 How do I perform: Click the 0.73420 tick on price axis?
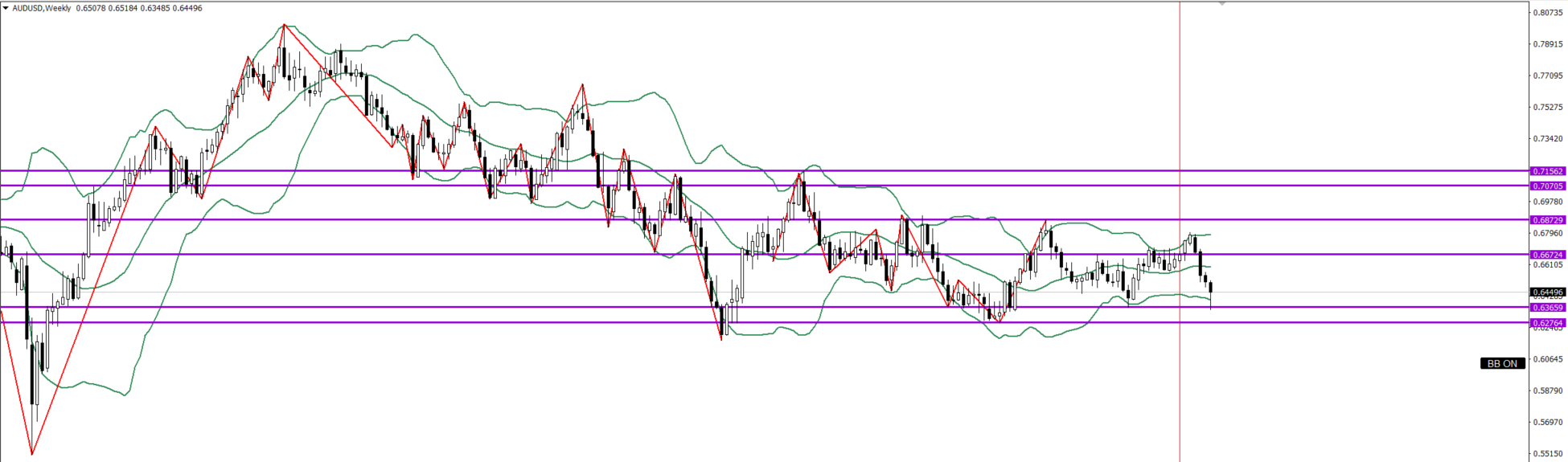coord(1548,139)
